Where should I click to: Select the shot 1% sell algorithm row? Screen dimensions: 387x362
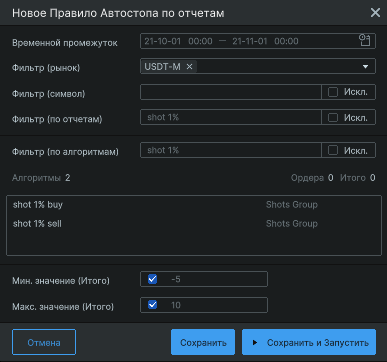coord(194,224)
